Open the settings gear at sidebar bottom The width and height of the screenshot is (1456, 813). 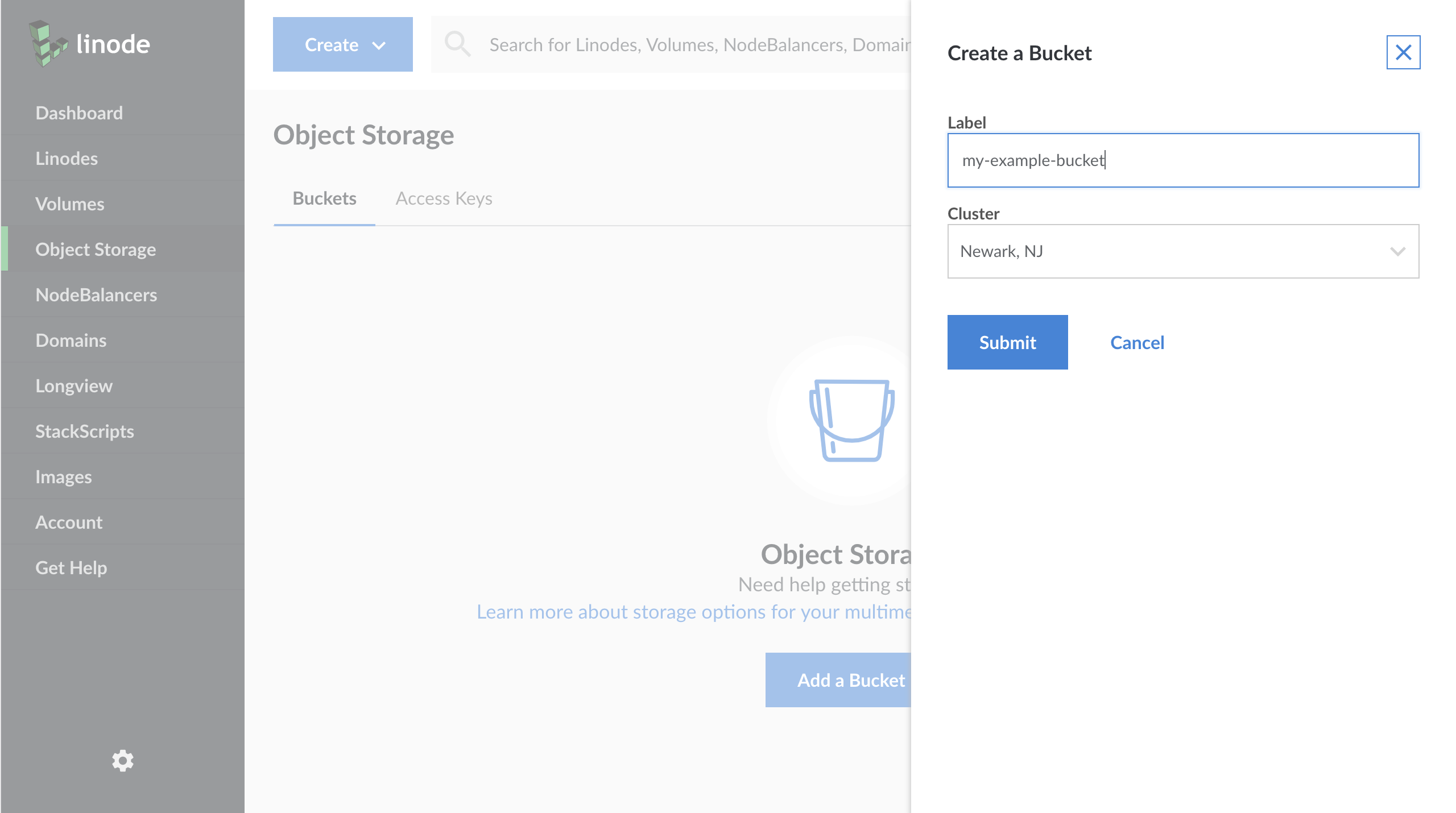click(x=122, y=761)
